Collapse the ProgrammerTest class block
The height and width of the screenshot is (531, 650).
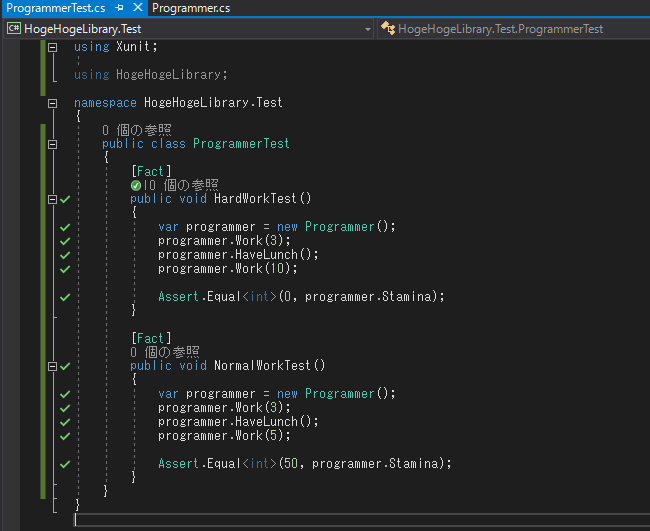tap(52, 144)
